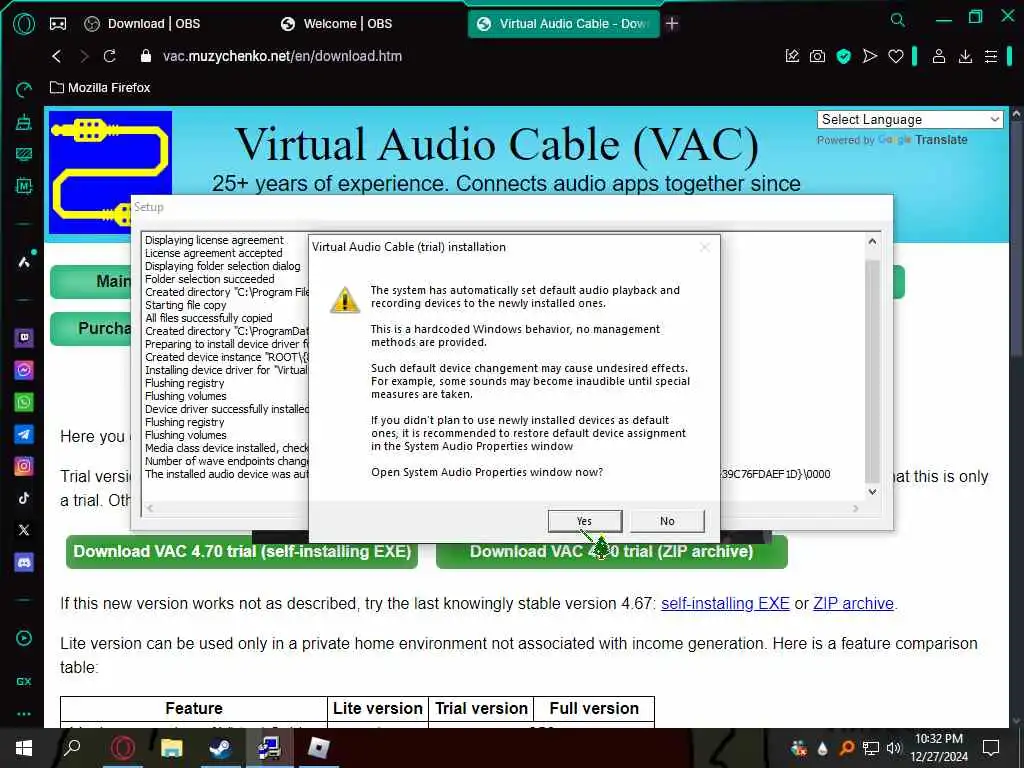Open Messenger in the sidebar

point(24,370)
